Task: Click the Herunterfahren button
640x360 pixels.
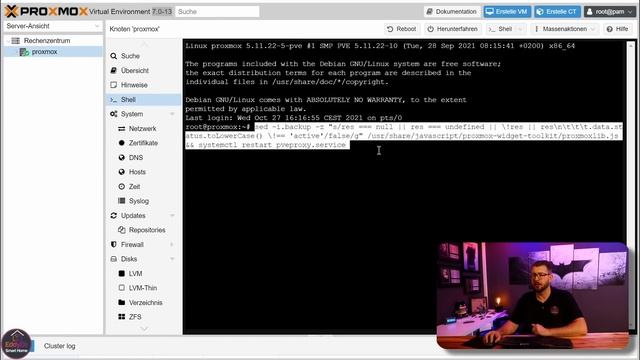Action: (x=452, y=29)
